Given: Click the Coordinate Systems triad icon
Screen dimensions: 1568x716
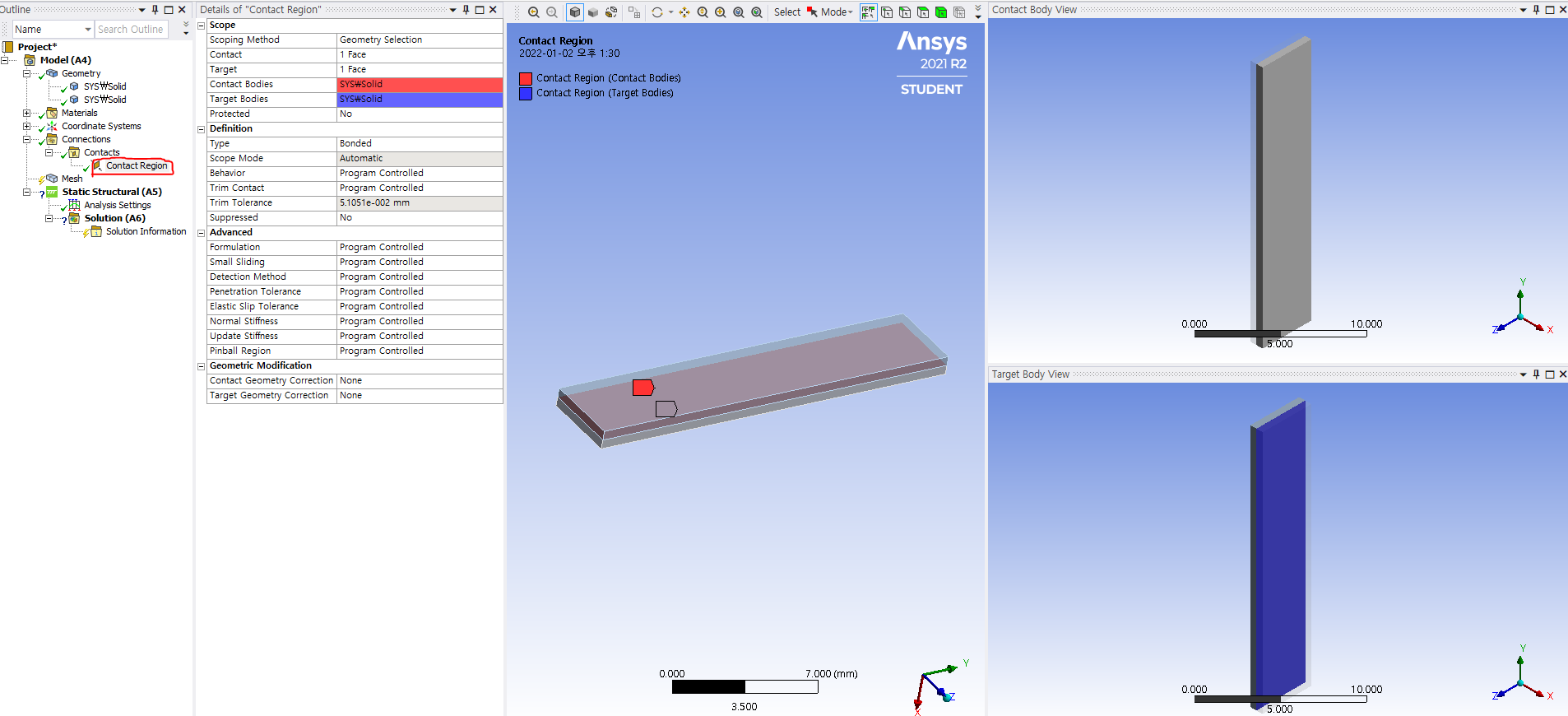Looking at the screenshot, I should tap(52, 126).
